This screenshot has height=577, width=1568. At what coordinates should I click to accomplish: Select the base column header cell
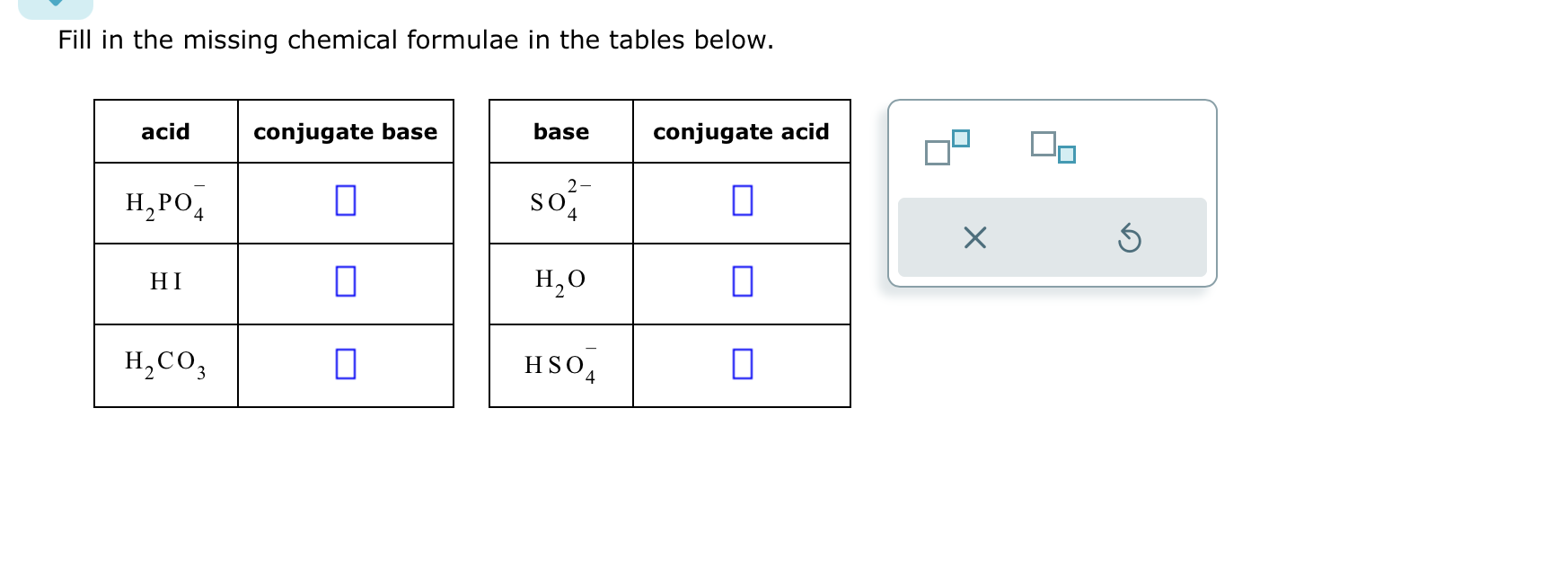tap(561, 131)
